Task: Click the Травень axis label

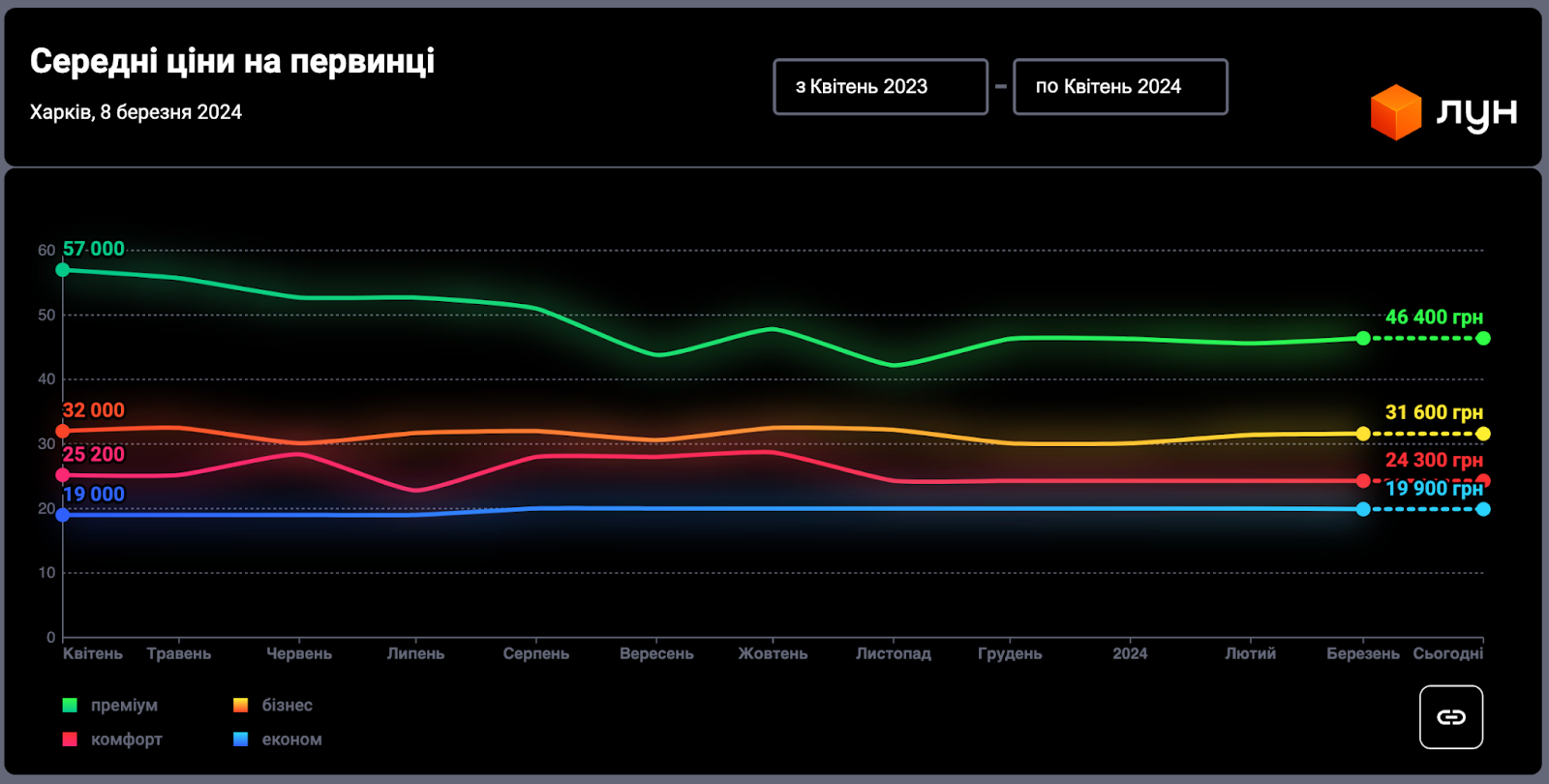Action: tap(179, 653)
